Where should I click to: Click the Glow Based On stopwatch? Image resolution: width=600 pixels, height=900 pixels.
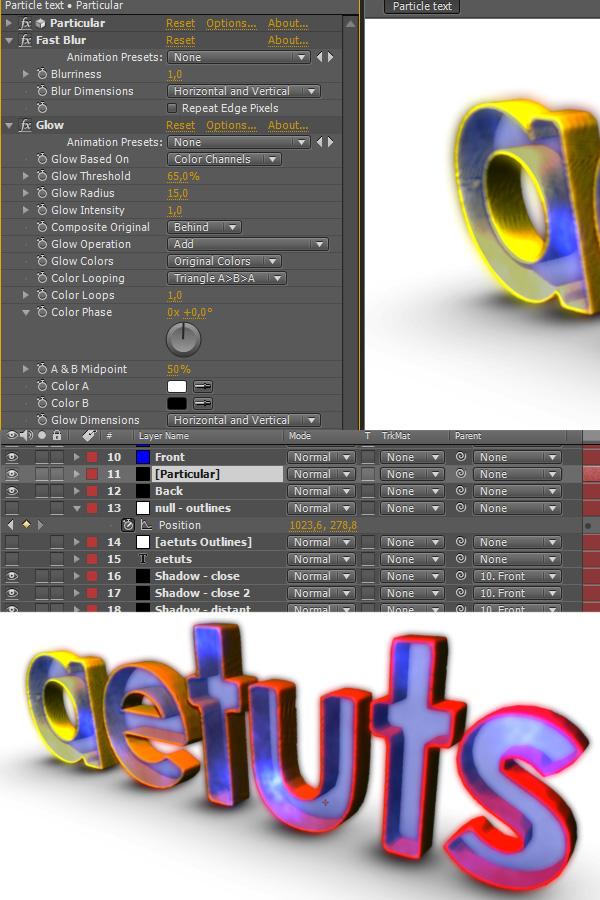pos(42,159)
